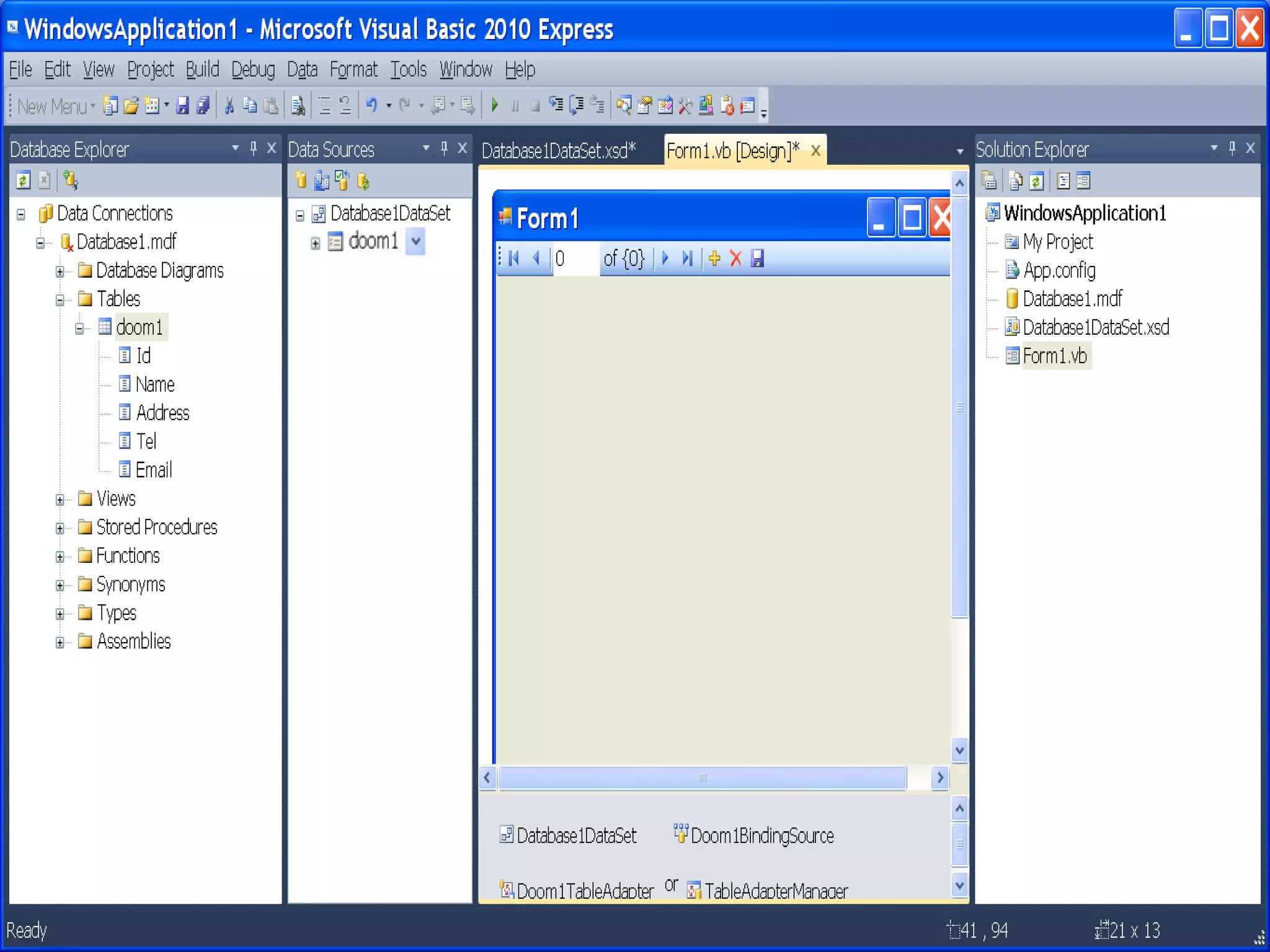Toggle auto-hide pin on Database Explorer

(x=253, y=149)
